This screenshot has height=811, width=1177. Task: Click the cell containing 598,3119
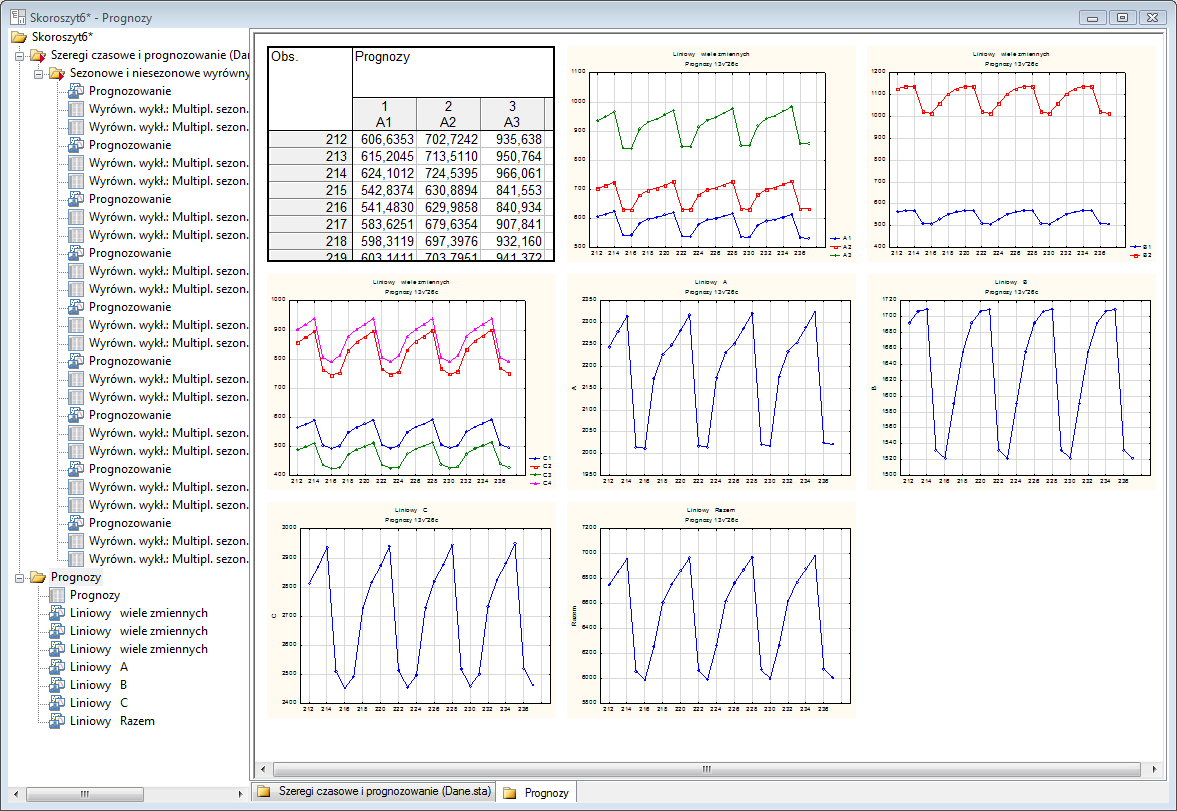384,241
